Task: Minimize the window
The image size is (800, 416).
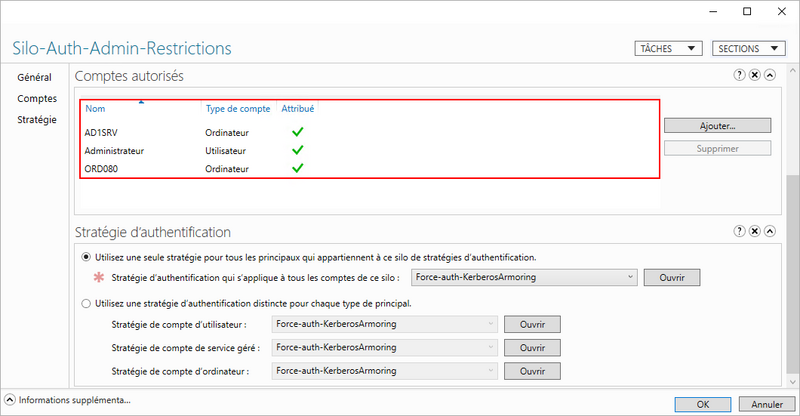Action: pyautogui.click(x=713, y=11)
